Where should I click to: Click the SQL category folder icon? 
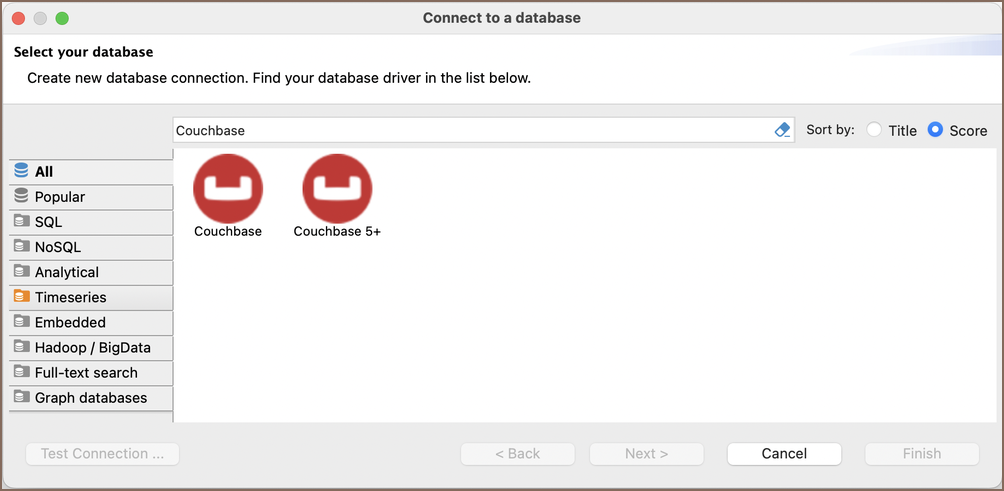tap(21, 222)
